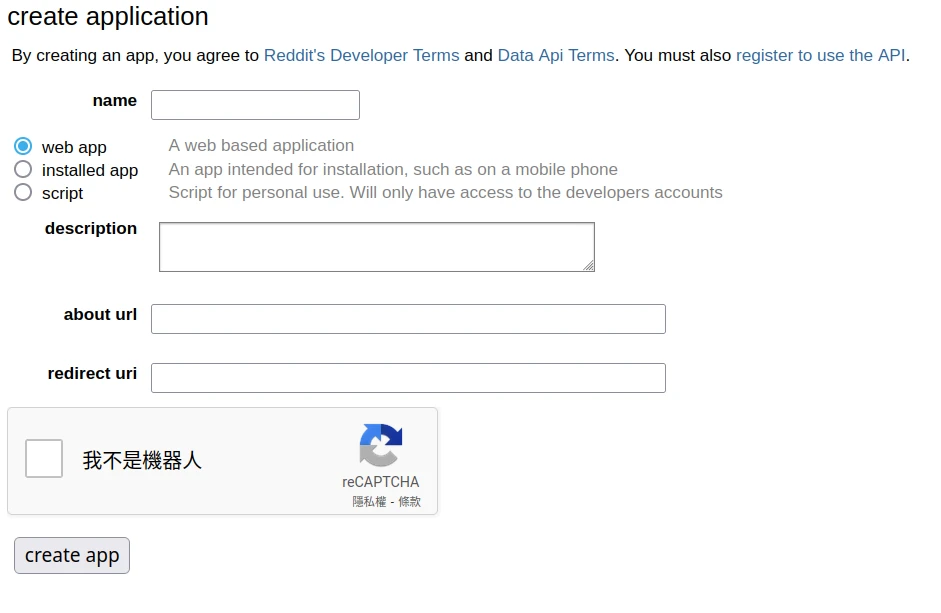Click the bold name field label
The height and width of the screenshot is (613, 941).
click(x=114, y=101)
